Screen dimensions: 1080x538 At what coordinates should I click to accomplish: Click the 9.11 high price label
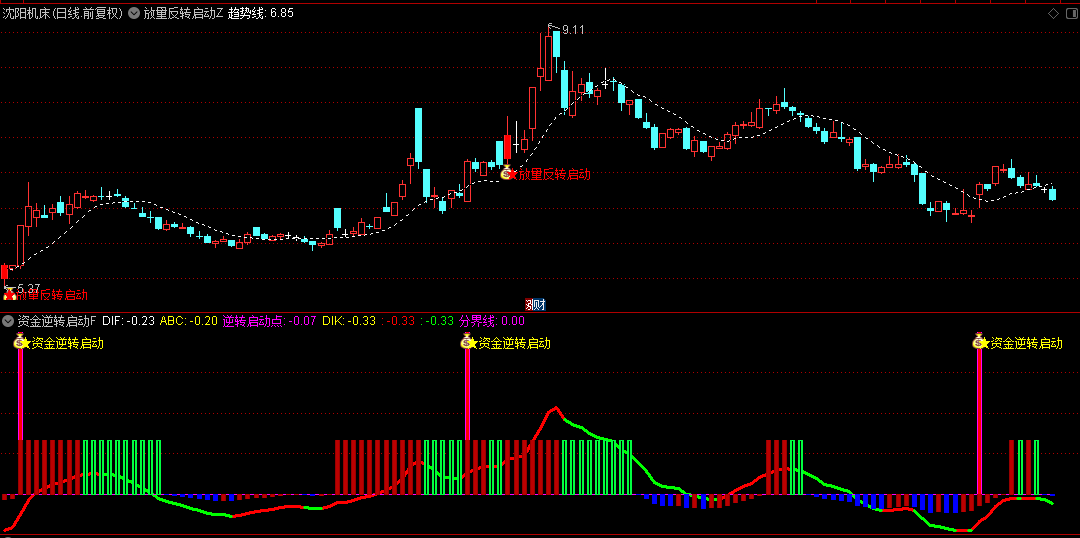(x=573, y=30)
